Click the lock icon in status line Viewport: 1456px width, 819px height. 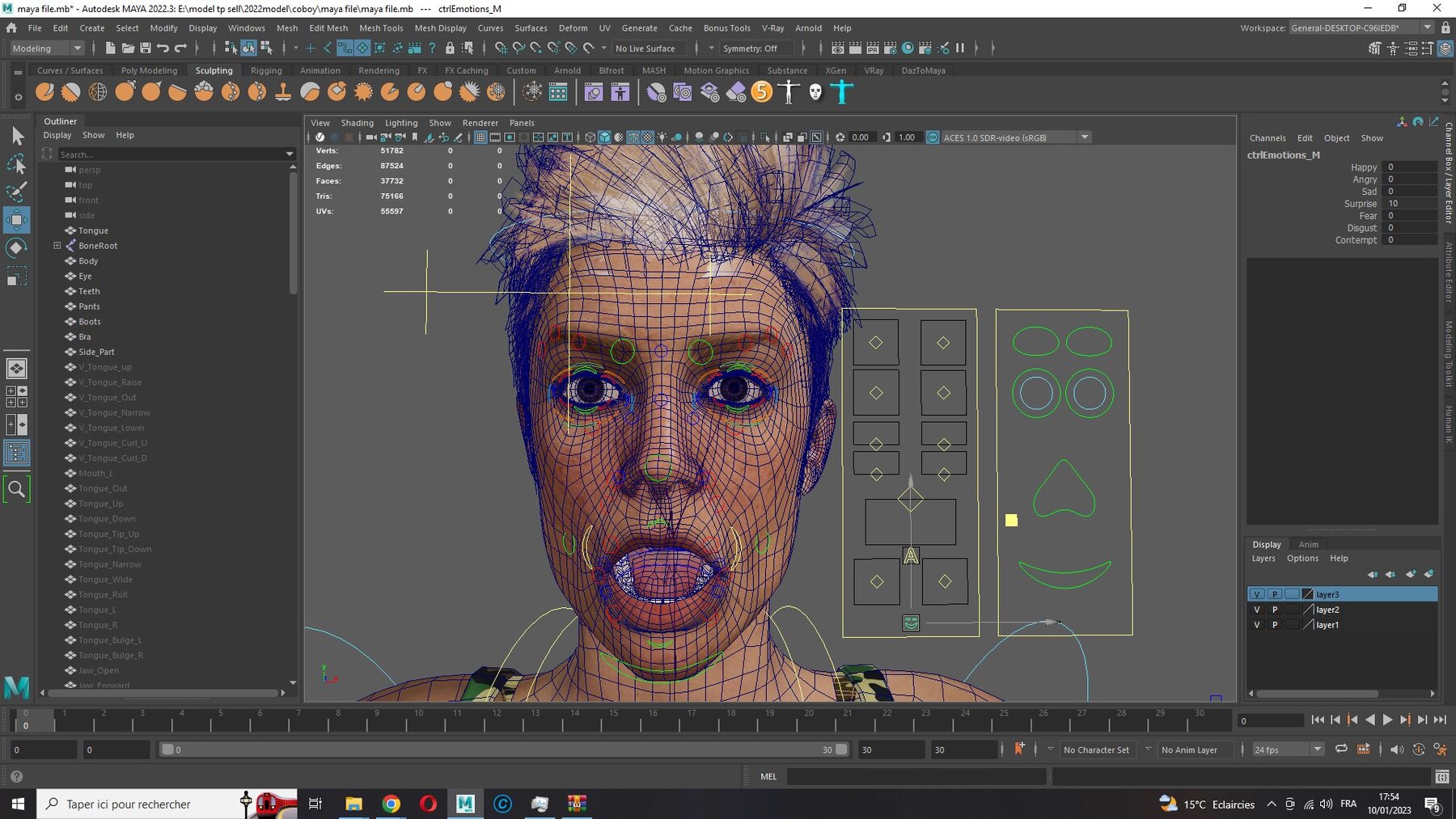450,49
